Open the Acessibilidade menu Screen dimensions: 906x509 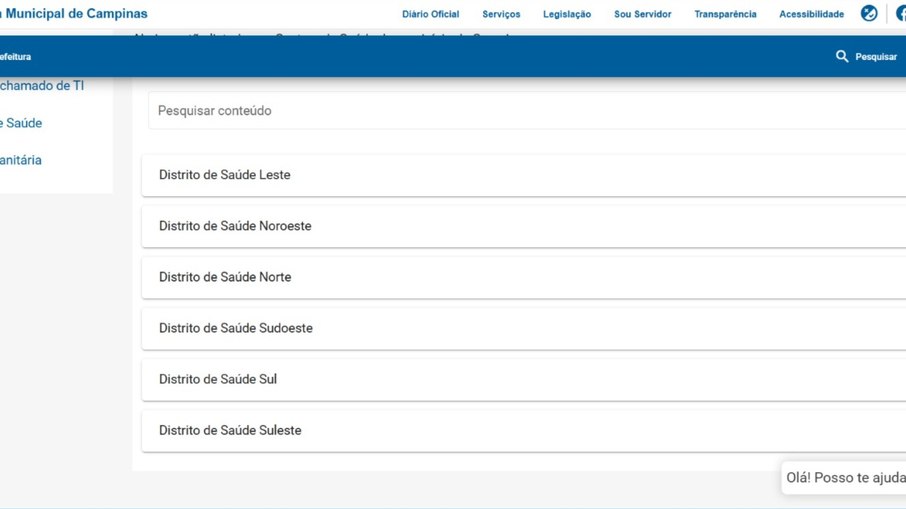(x=811, y=14)
